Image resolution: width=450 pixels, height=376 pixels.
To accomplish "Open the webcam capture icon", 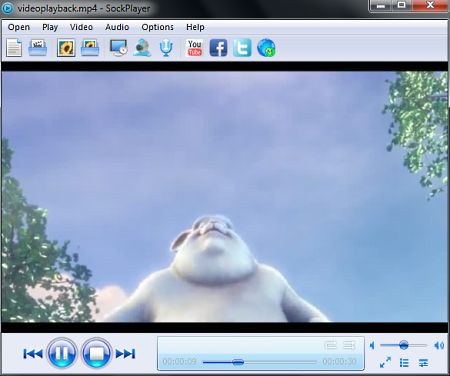I will [x=142, y=48].
